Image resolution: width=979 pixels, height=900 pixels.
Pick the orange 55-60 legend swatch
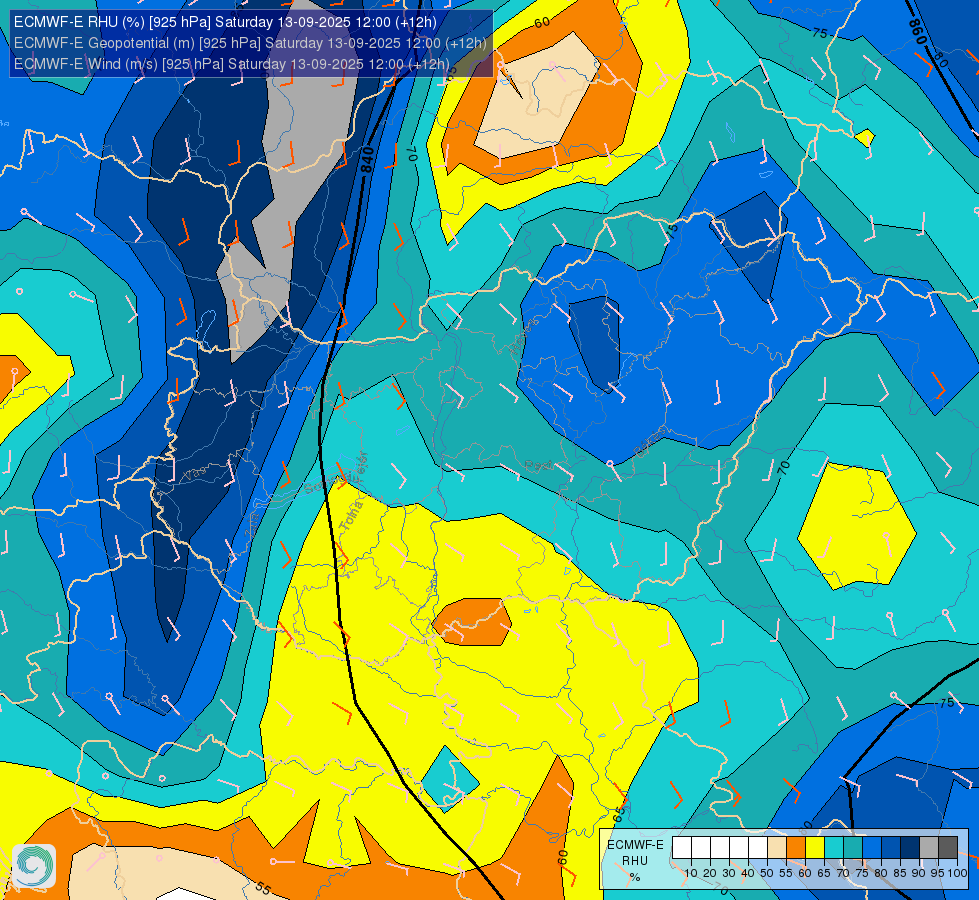(796, 848)
